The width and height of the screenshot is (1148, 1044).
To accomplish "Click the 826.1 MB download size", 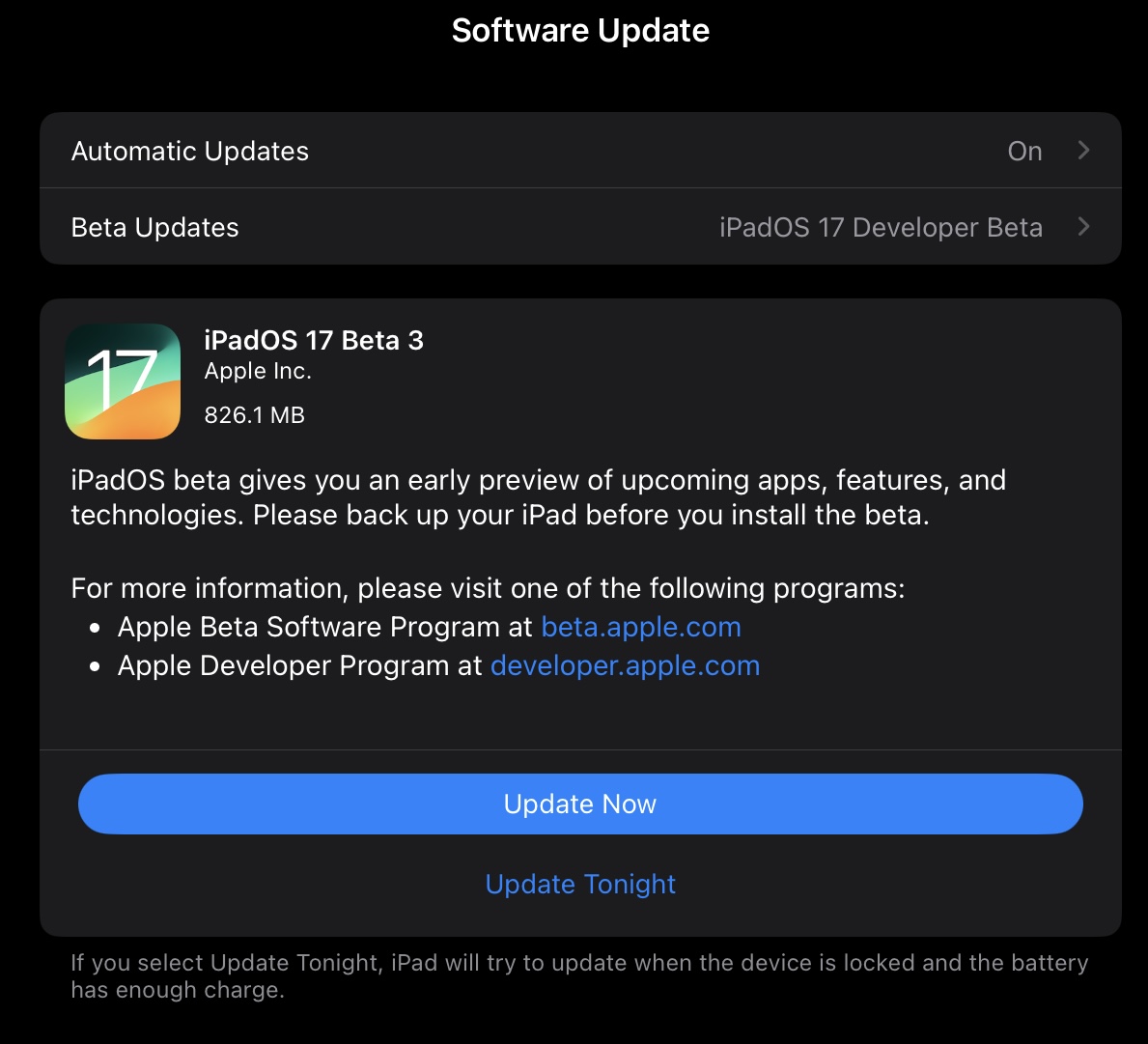I will click(255, 415).
